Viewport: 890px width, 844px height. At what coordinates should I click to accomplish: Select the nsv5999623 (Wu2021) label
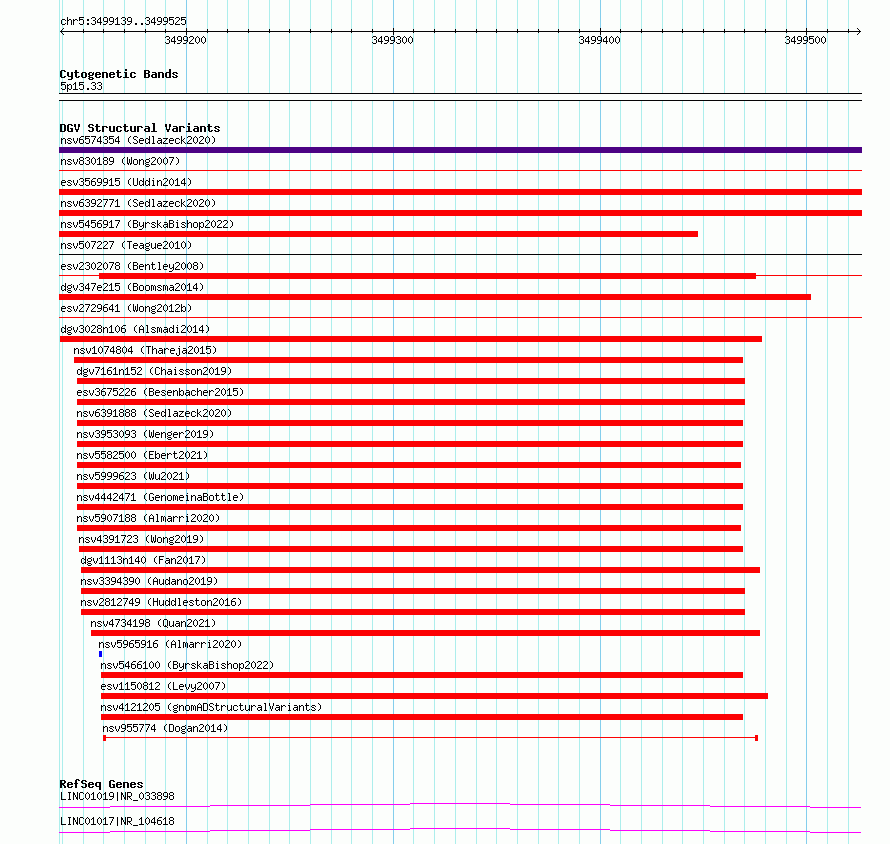(133, 476)
